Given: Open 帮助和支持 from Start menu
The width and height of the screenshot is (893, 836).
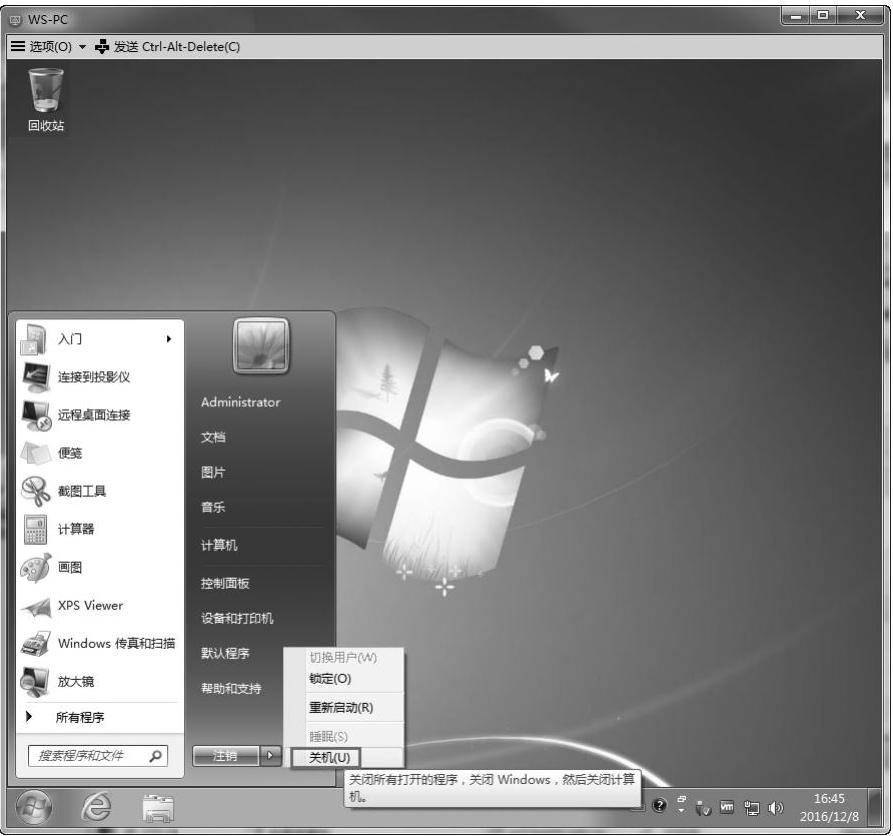Looking at the screenshot, I should tap(231, 689).
